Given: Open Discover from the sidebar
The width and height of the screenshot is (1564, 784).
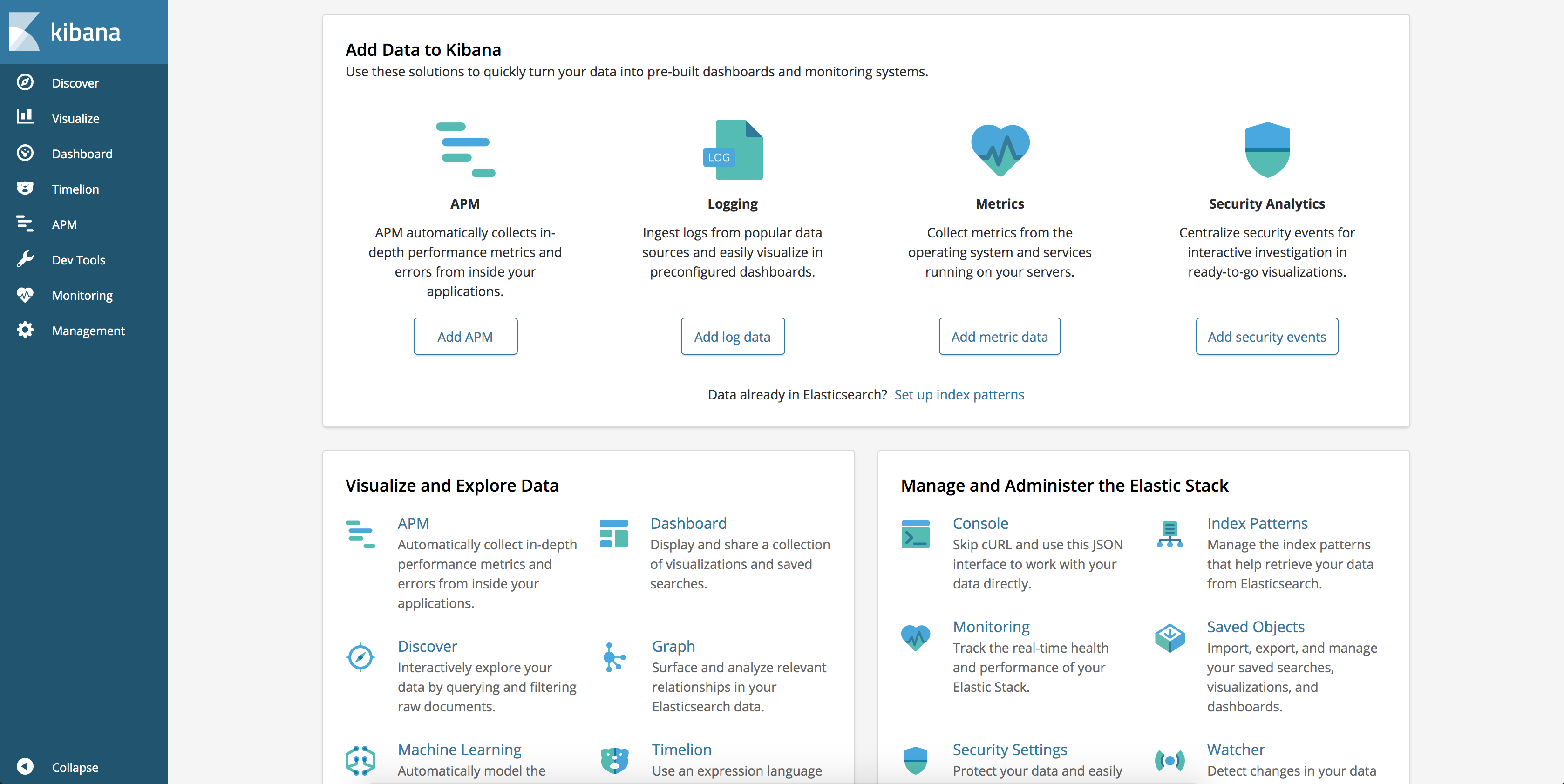Looking at the screenshot, I should point(75,83).
